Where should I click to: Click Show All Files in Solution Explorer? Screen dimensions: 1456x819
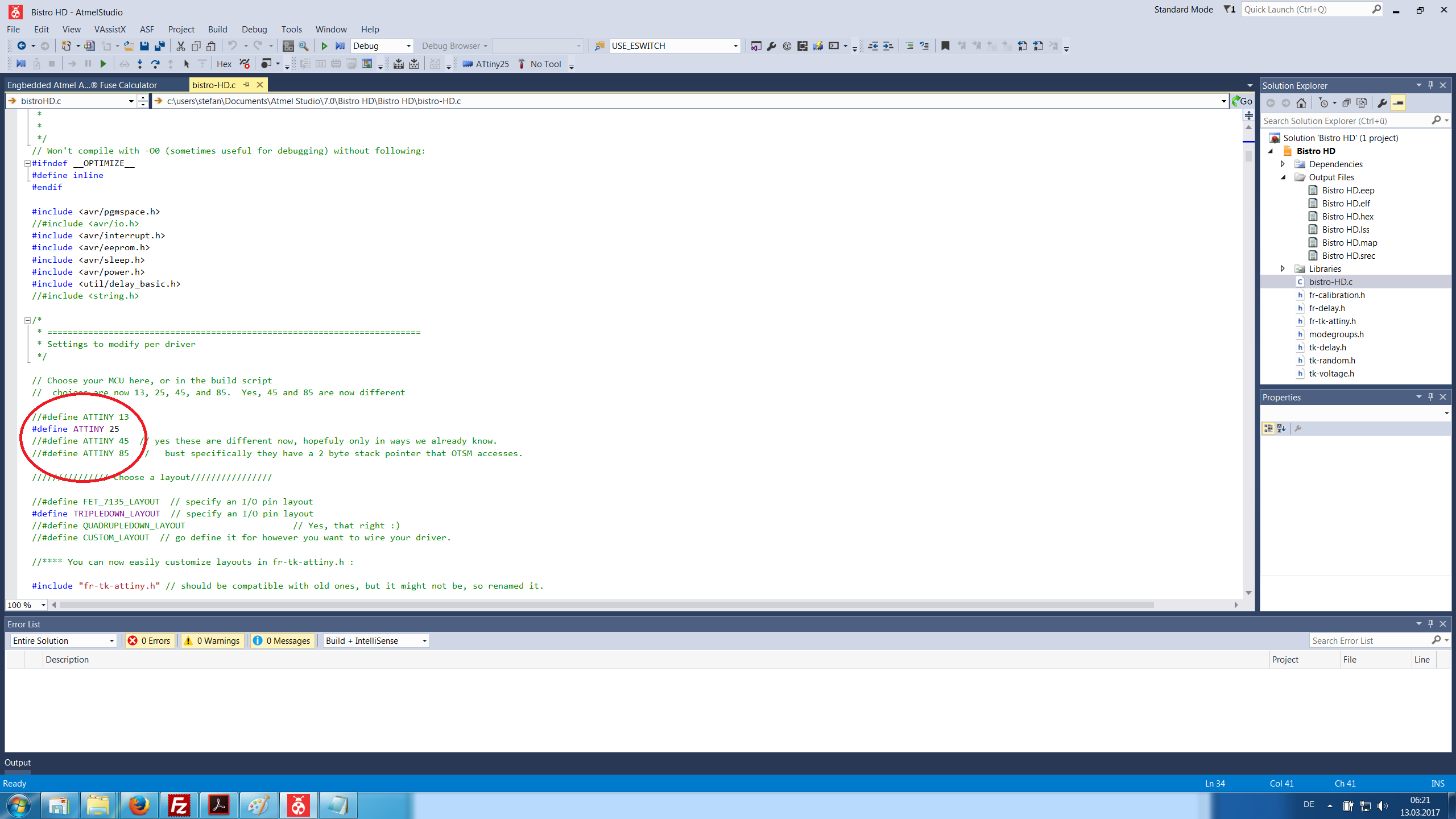tap(1362, 103)
